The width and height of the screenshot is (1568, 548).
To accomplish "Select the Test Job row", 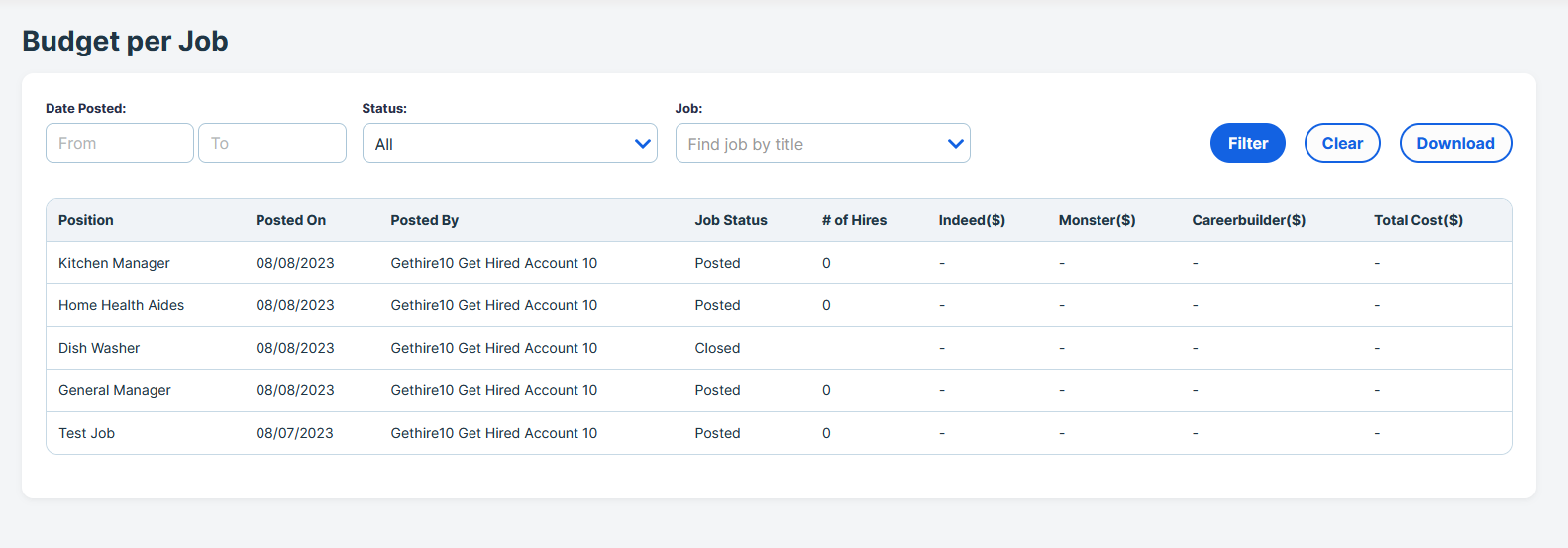I will (x=779, y=433).
